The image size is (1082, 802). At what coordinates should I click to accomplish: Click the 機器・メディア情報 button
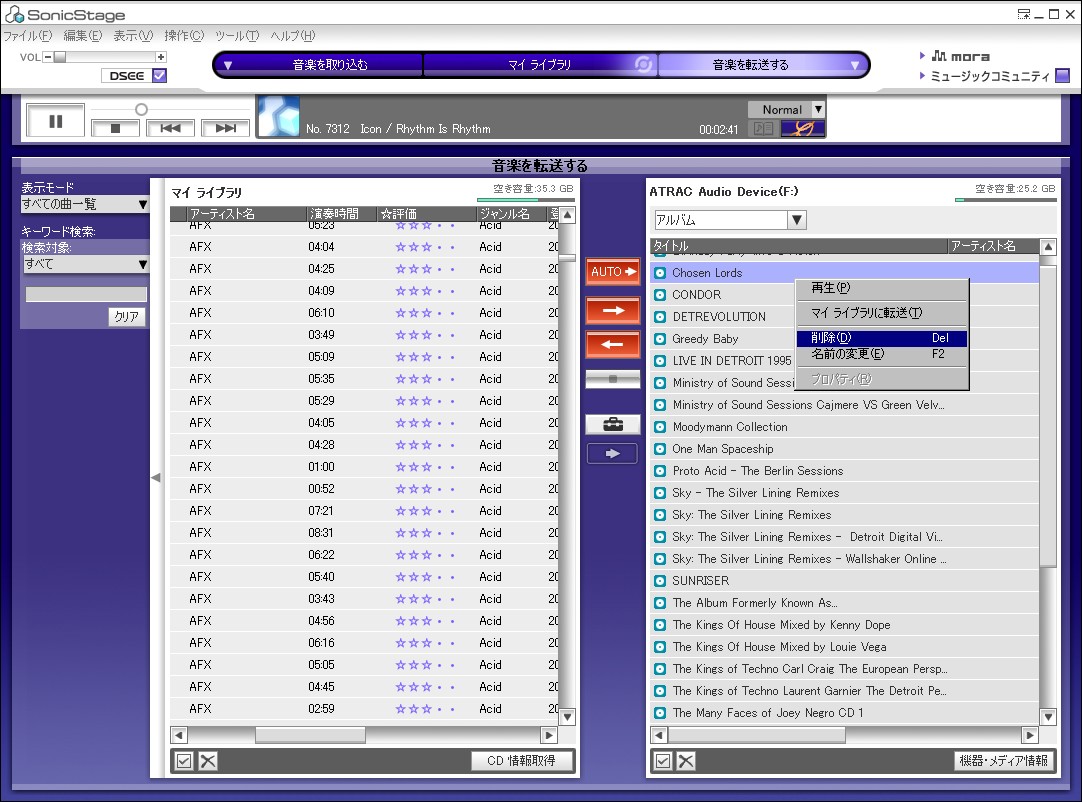point(1003,761)
